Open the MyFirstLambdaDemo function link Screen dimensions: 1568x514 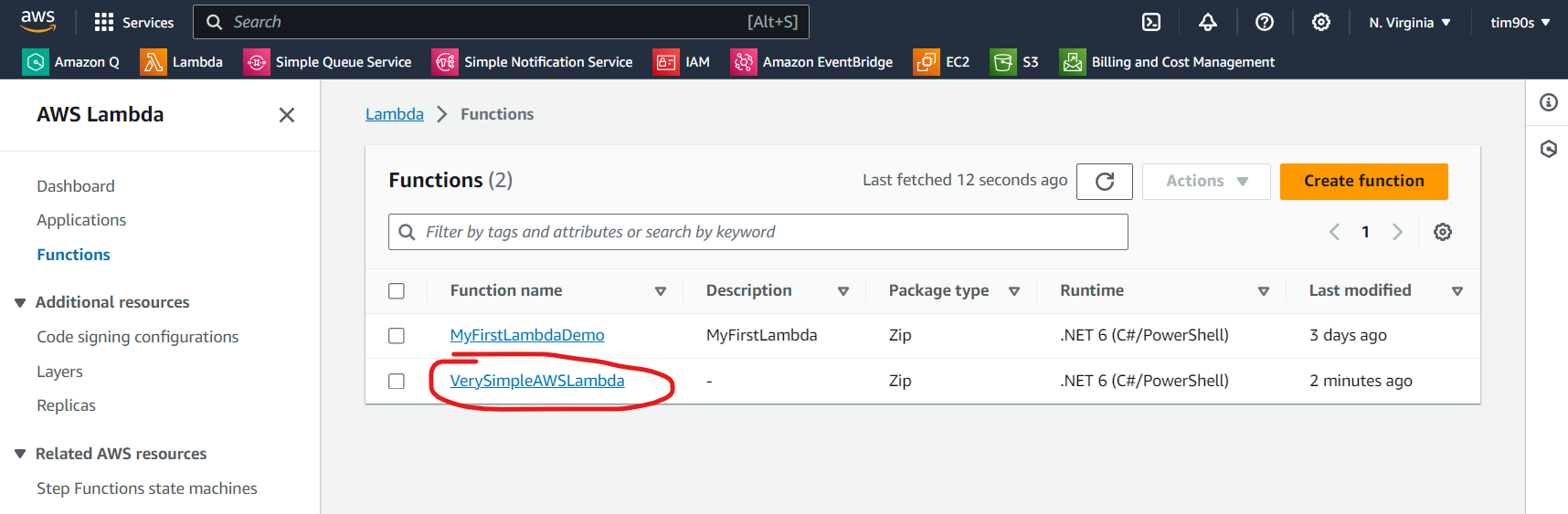(x=527, y=335)
